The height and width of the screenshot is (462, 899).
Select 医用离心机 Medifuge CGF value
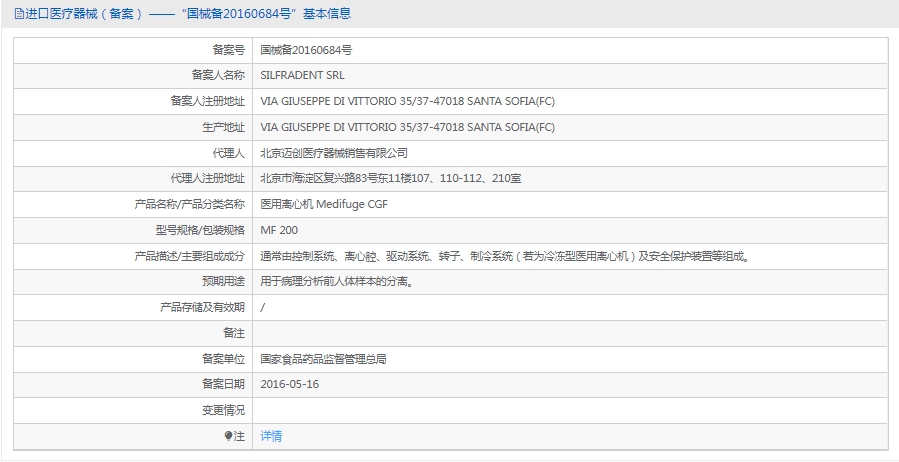(324, 204)
